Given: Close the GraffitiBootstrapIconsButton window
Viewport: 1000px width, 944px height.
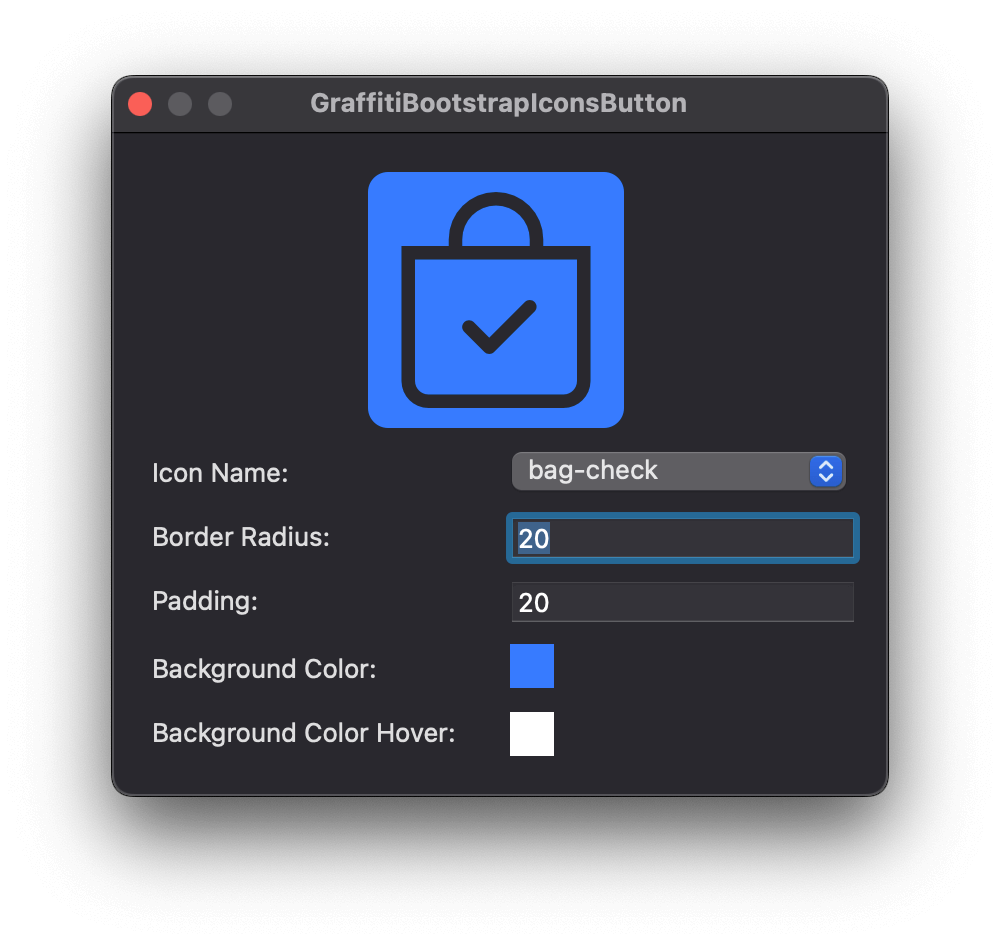Looking at the screenshot, I should click(140, 104).
